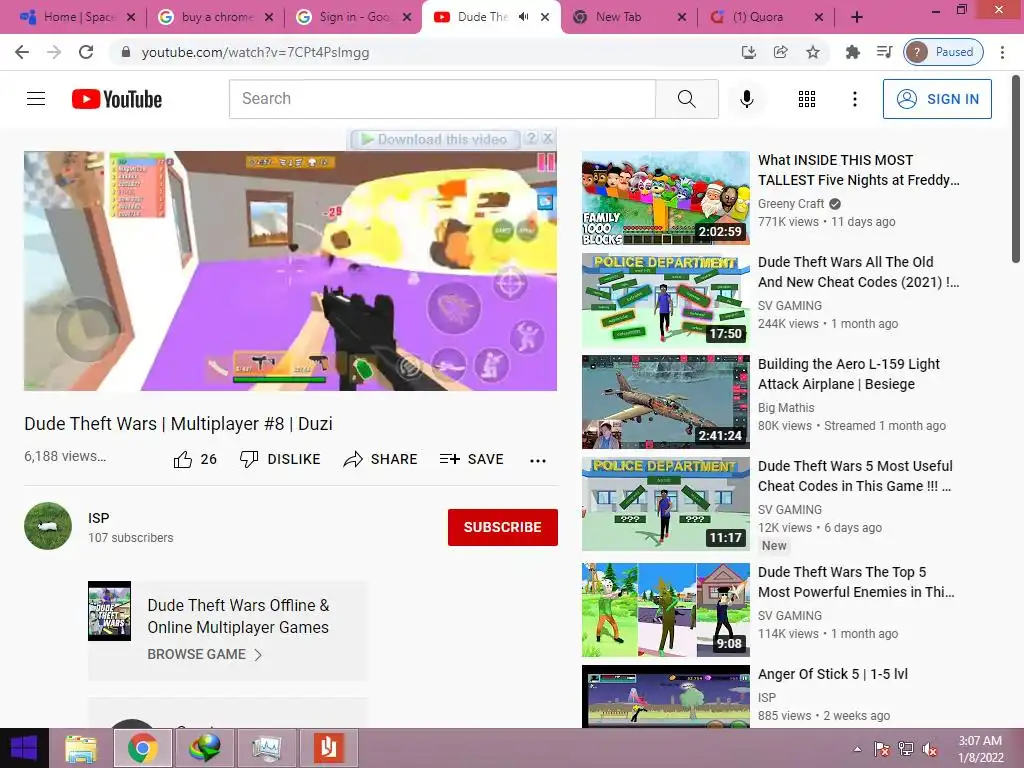Open YouTube settings three-dot menu
1024x768 pixels.
[854, 99]
